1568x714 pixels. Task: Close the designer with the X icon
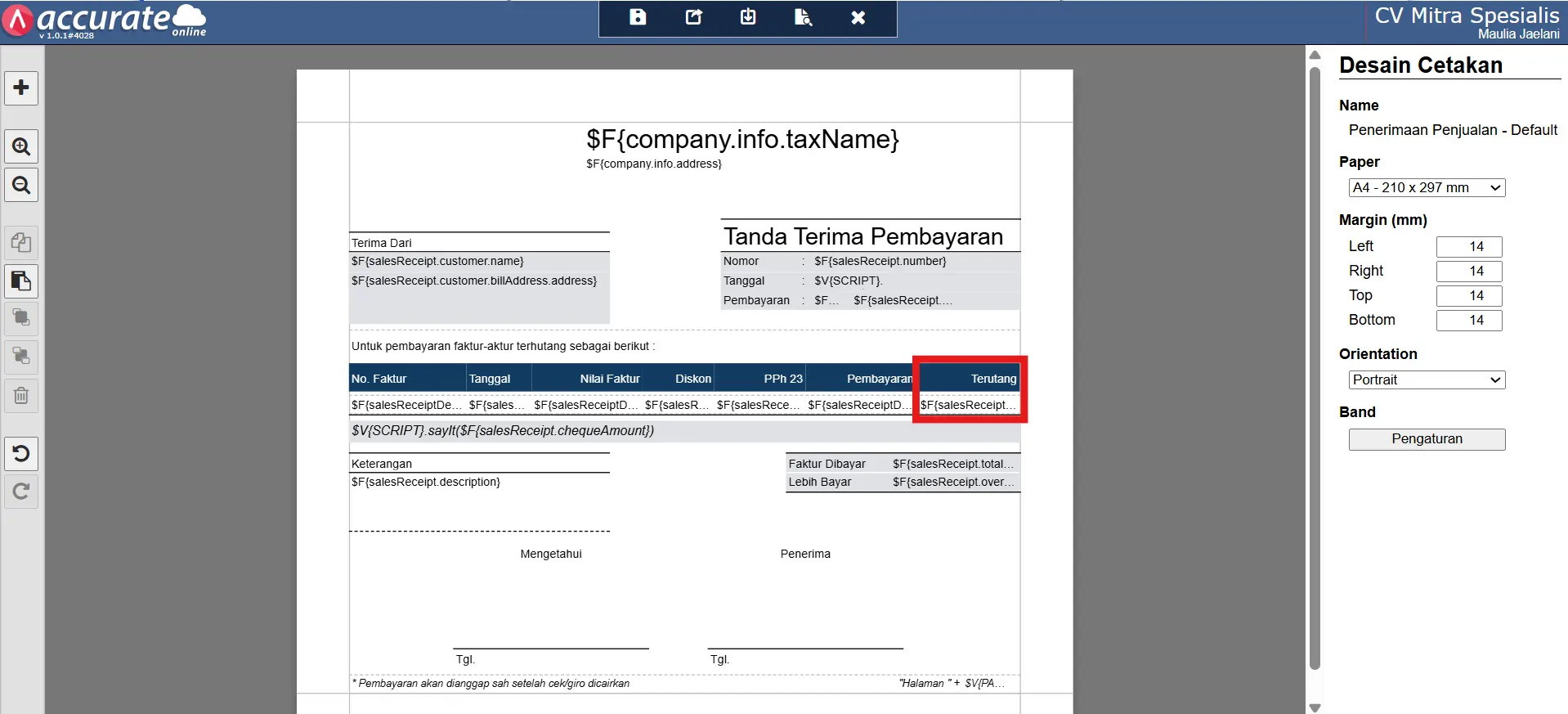tap(858, 17)
